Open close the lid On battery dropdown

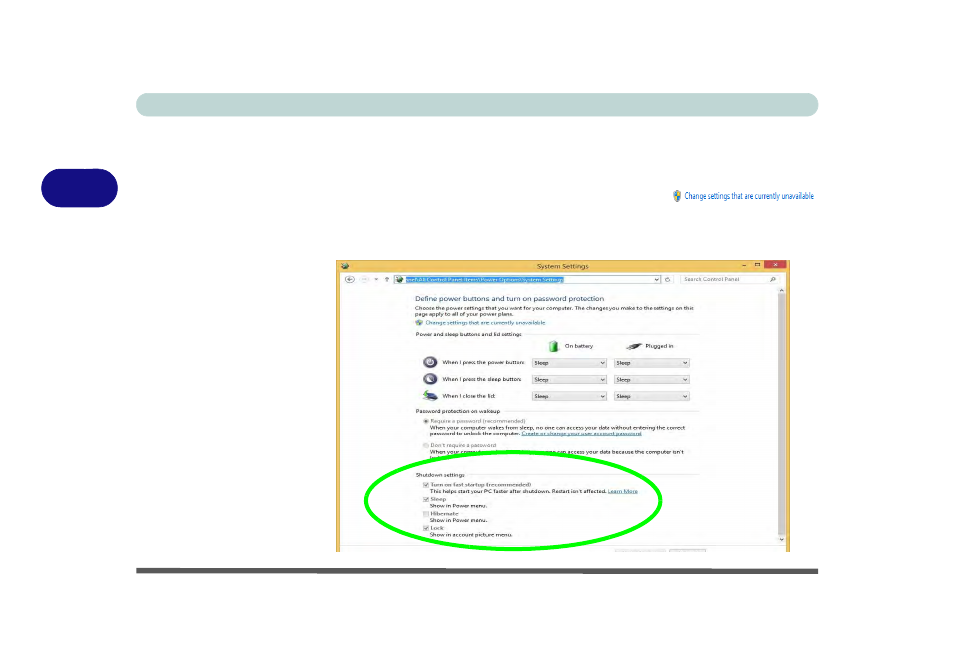(569, 397)
